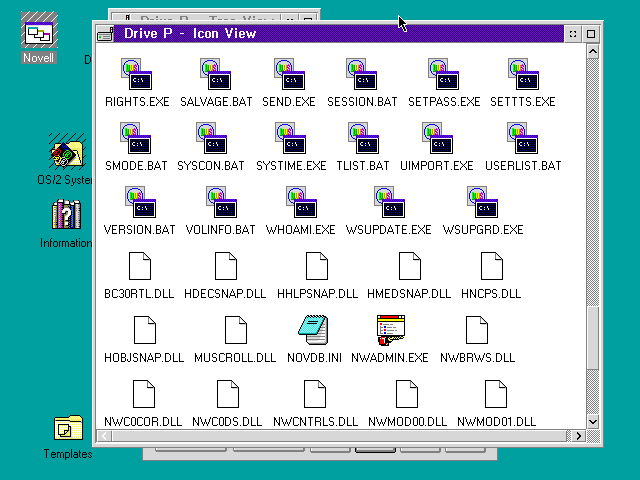Image resolution: width=640 pixels, height=480 pixels.
Task: Open Drive P window system menu icon
Action: pos(105,34)
